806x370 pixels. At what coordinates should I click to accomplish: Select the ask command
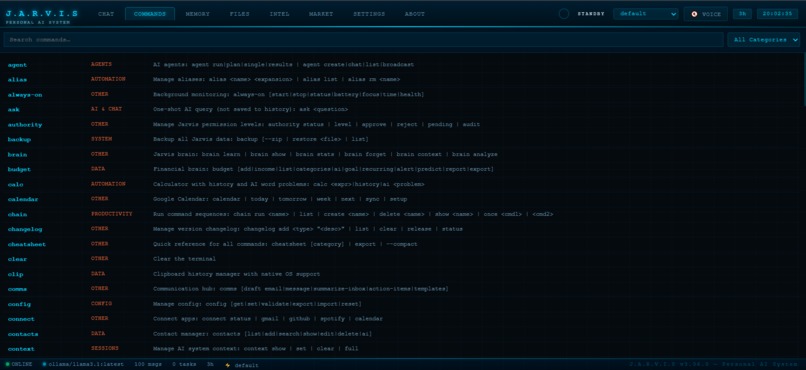[x=13, y=109]
